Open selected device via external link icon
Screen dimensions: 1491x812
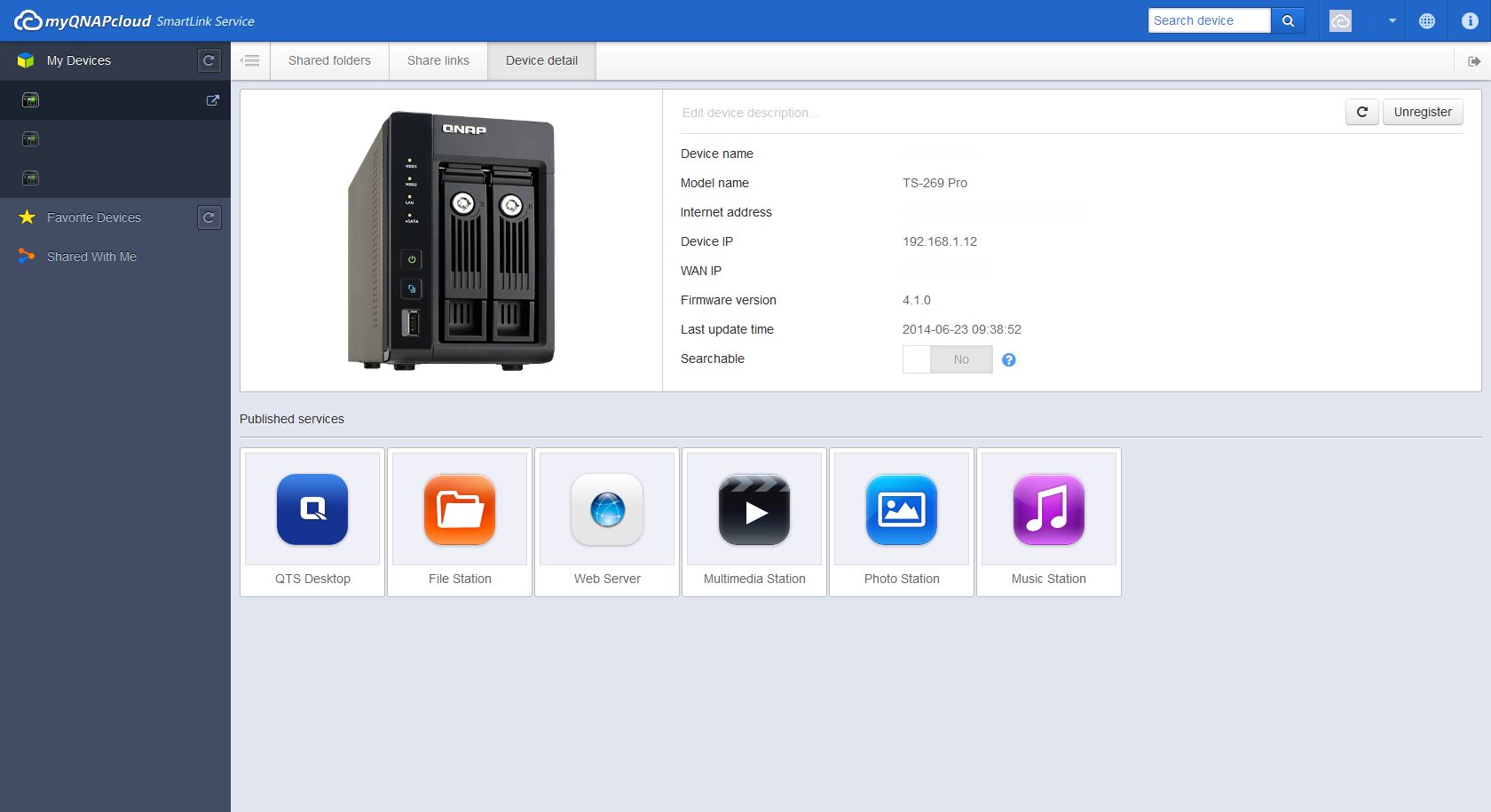212,100
